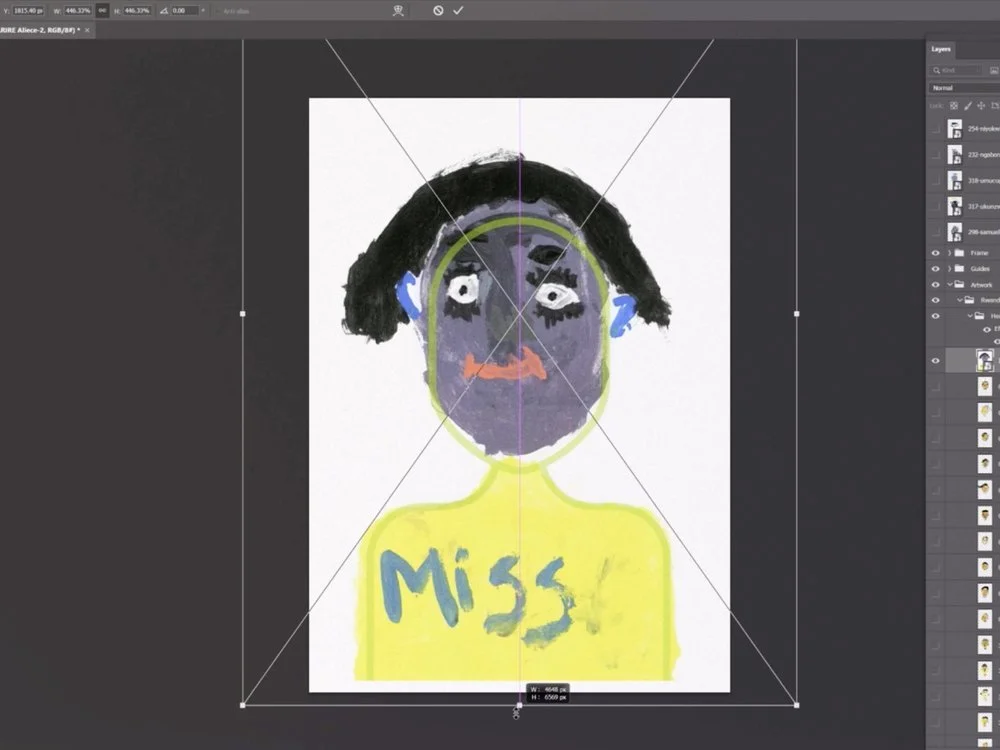Toggle the Anti-alias checkbox
The height and width of the screenshot is (750, 1000).
pos(217,11)
